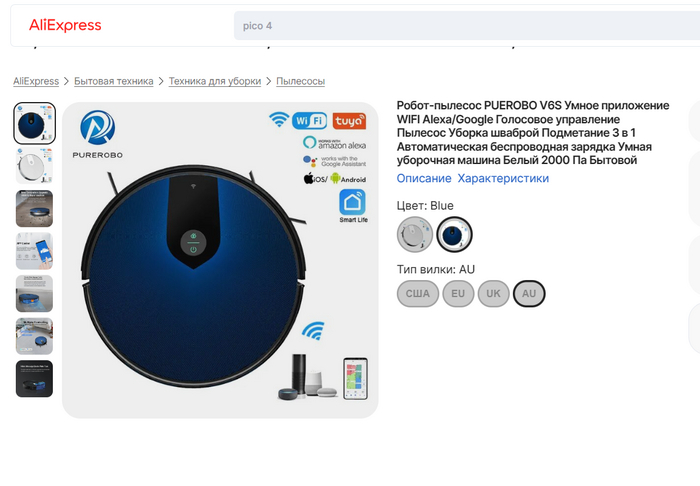The image size is (700, 486).
Task: Click the AliExpress logo in the header
Action: [x=65, y=25]
